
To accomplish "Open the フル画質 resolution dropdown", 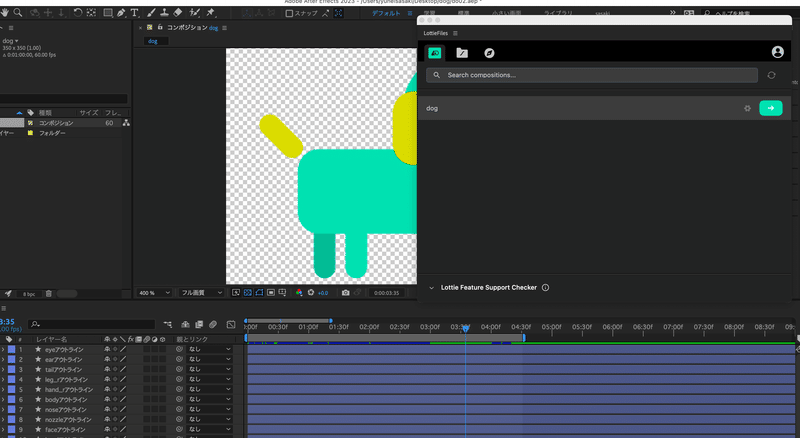I will click(x=202, y=293).
